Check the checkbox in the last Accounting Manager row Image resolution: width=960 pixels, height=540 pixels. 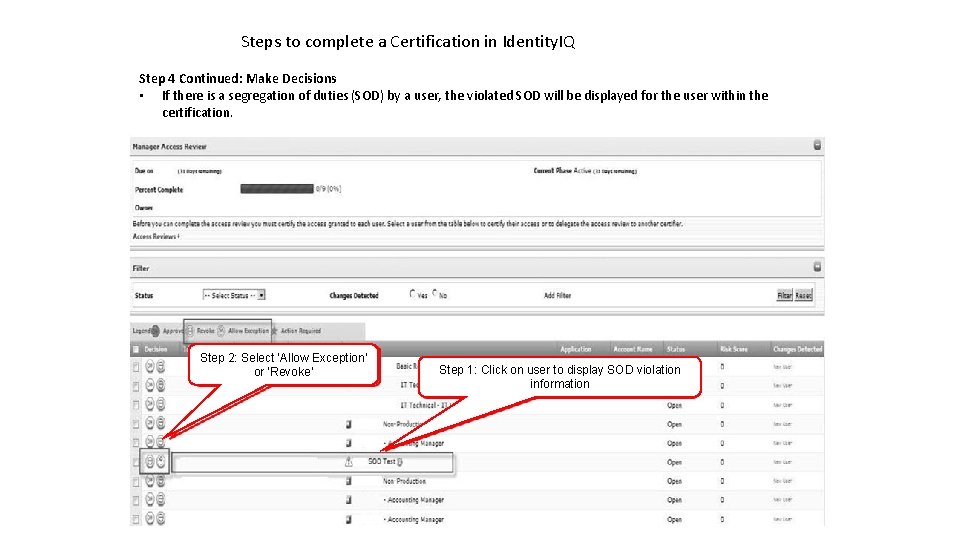point(136,519)
